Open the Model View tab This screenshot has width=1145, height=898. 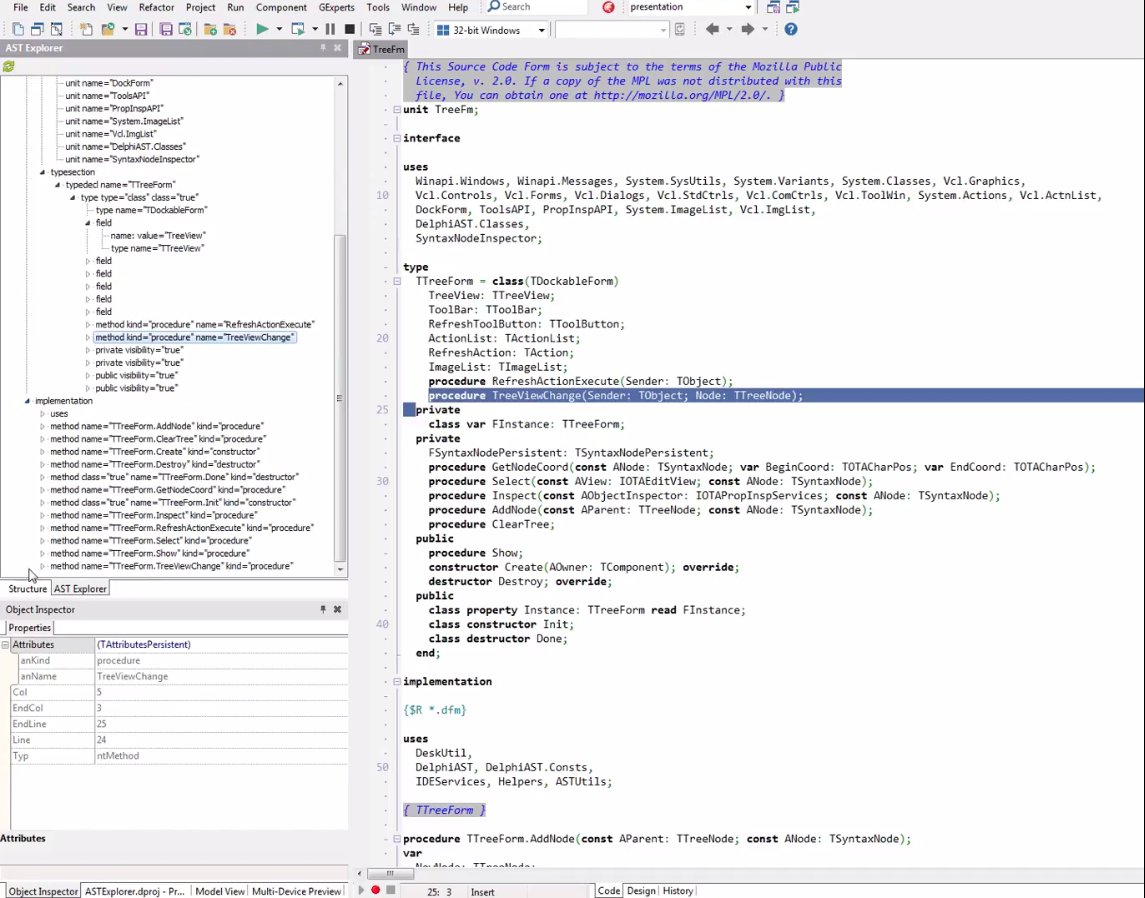point(220,891)
